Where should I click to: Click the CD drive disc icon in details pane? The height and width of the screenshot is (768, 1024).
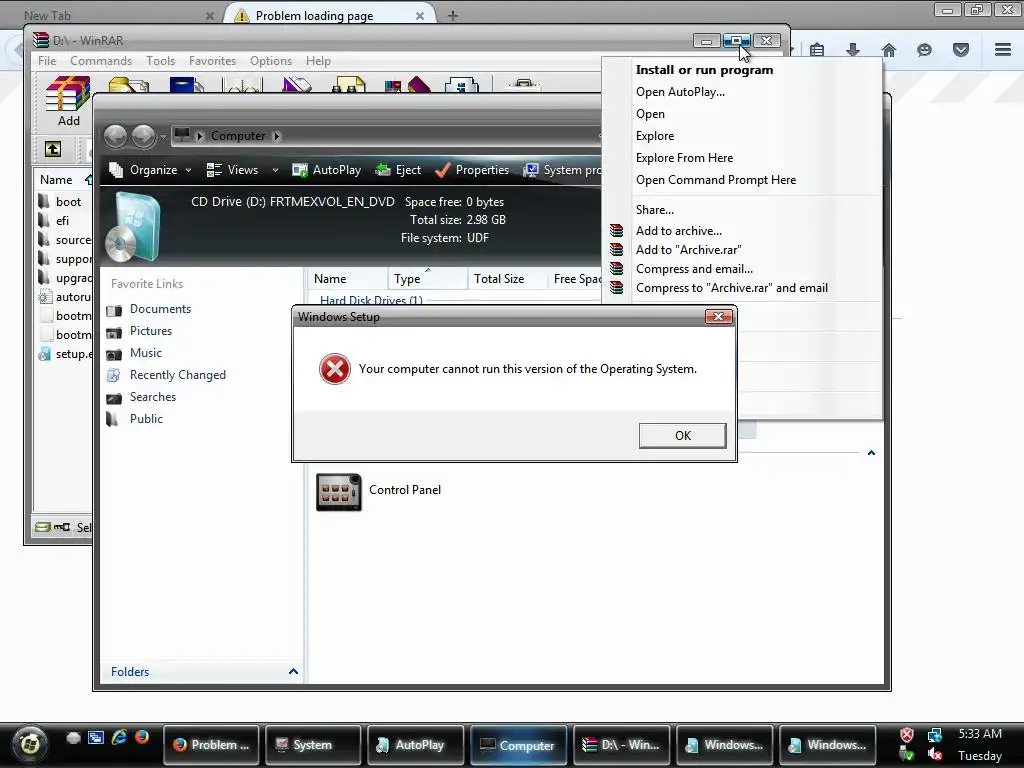133,227
